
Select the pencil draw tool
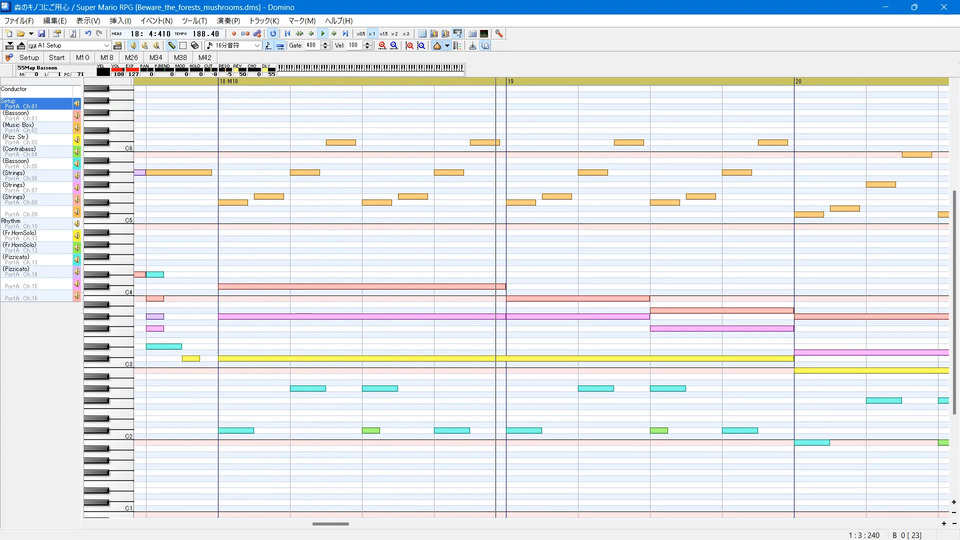(171, 45)
